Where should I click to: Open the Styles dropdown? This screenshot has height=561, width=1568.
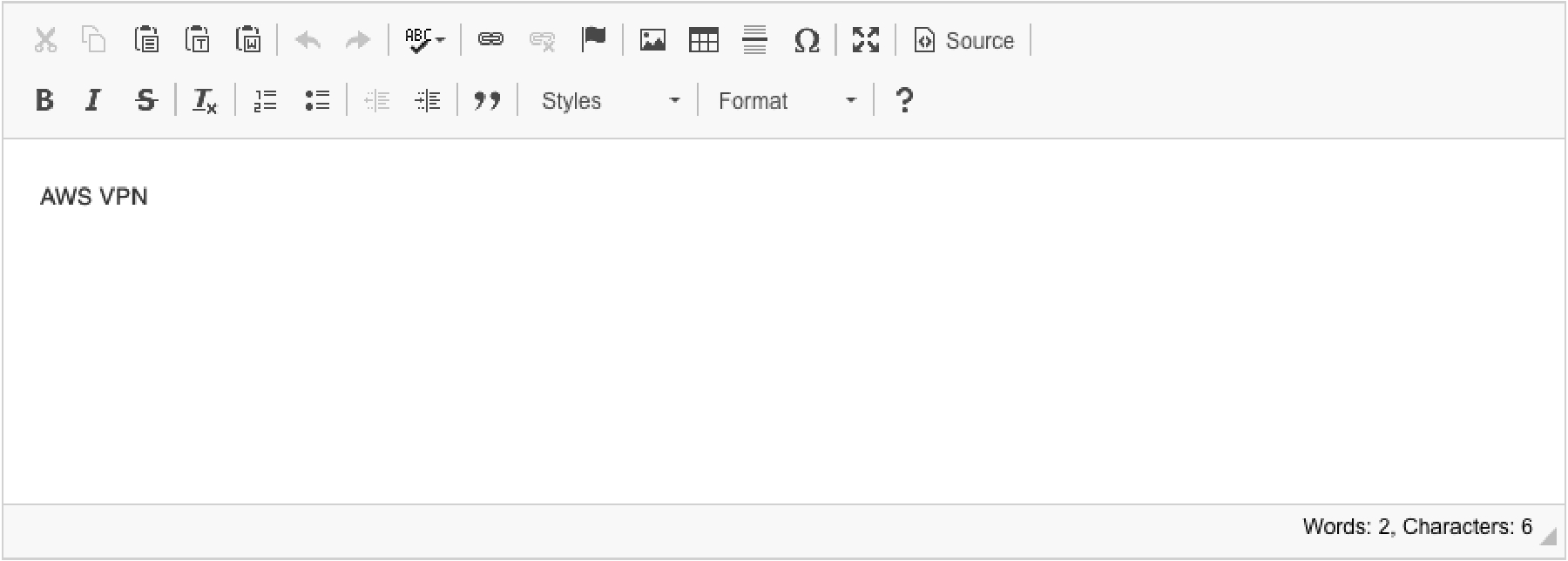pos(610,101)
